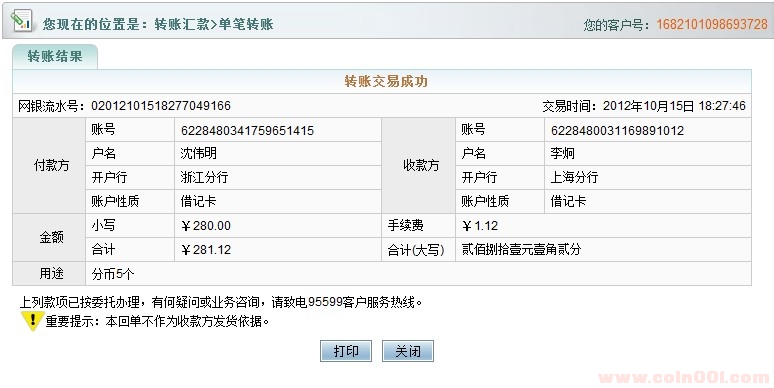Click the payee account number 6228480031169891012

click(x=618, y=131)
